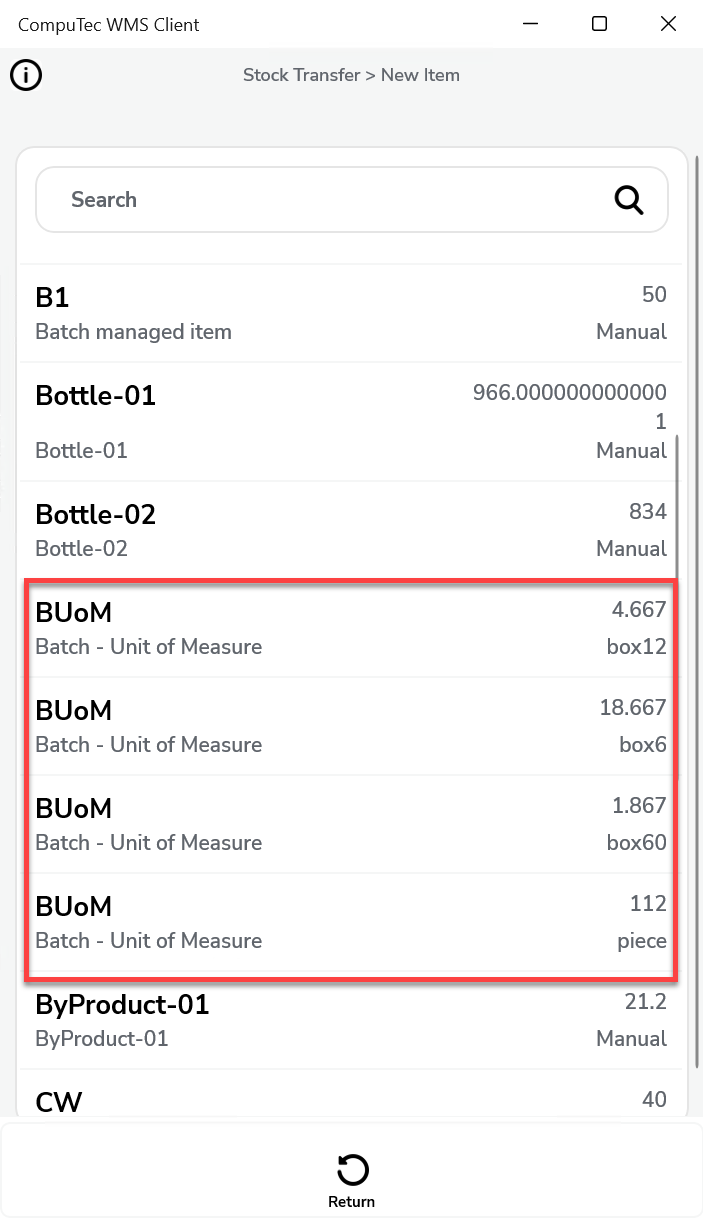Minimize the CompuTec WMS Client window
Image resolution: width=703 pixels, height=1222 pixels.
click(x=529, y=24)
